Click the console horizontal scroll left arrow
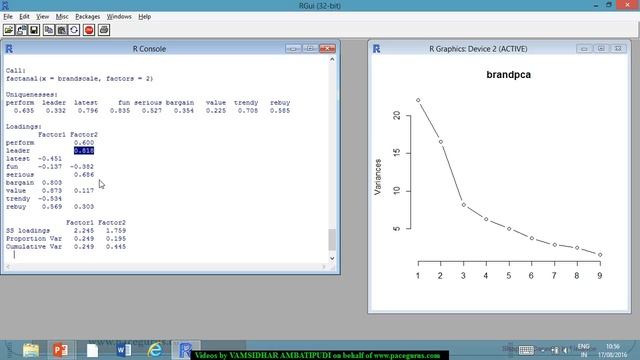The height and width of the screenshot is (360, 640). (8, 267)
